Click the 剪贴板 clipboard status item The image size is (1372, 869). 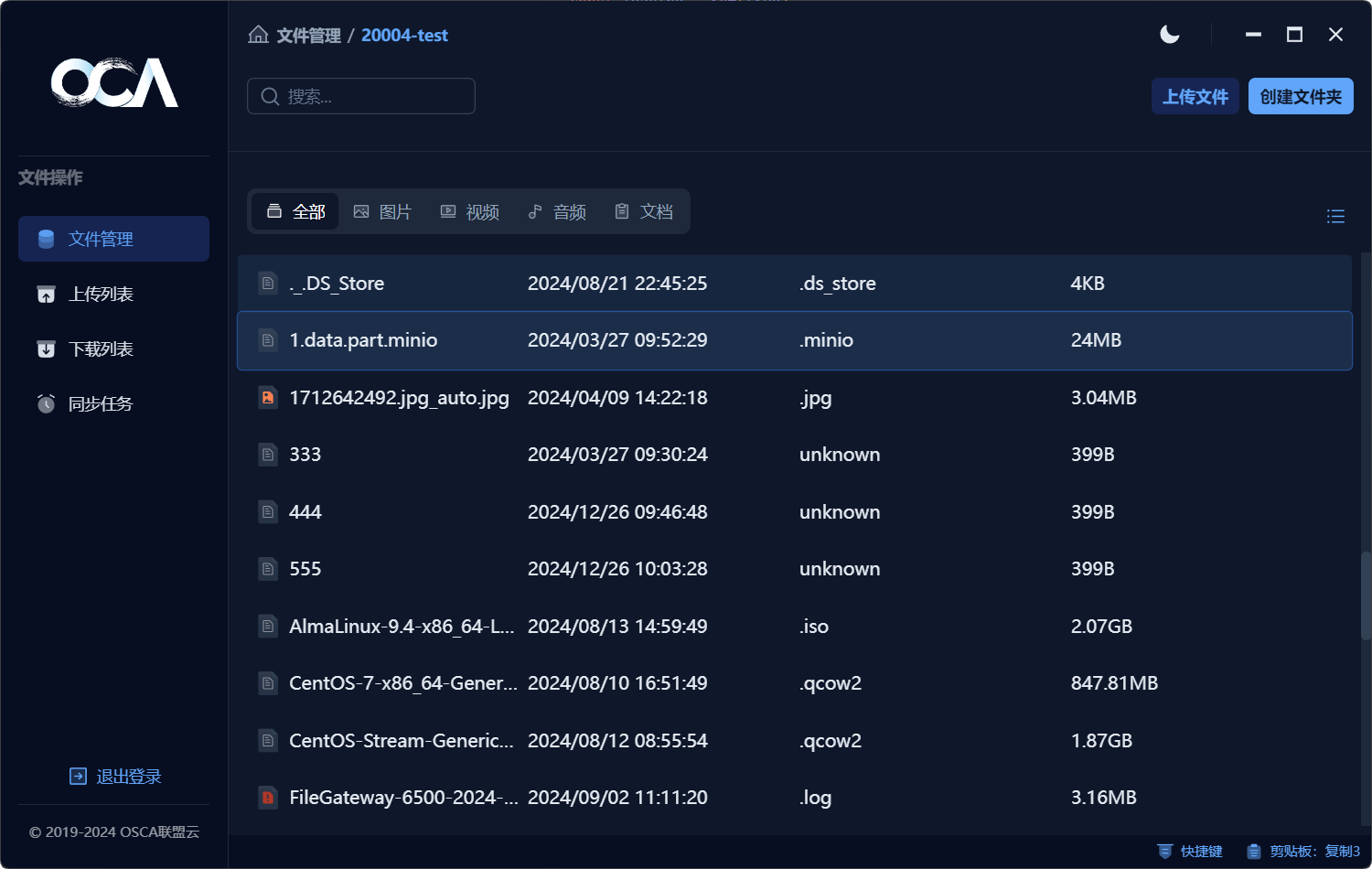[1303, 851]
